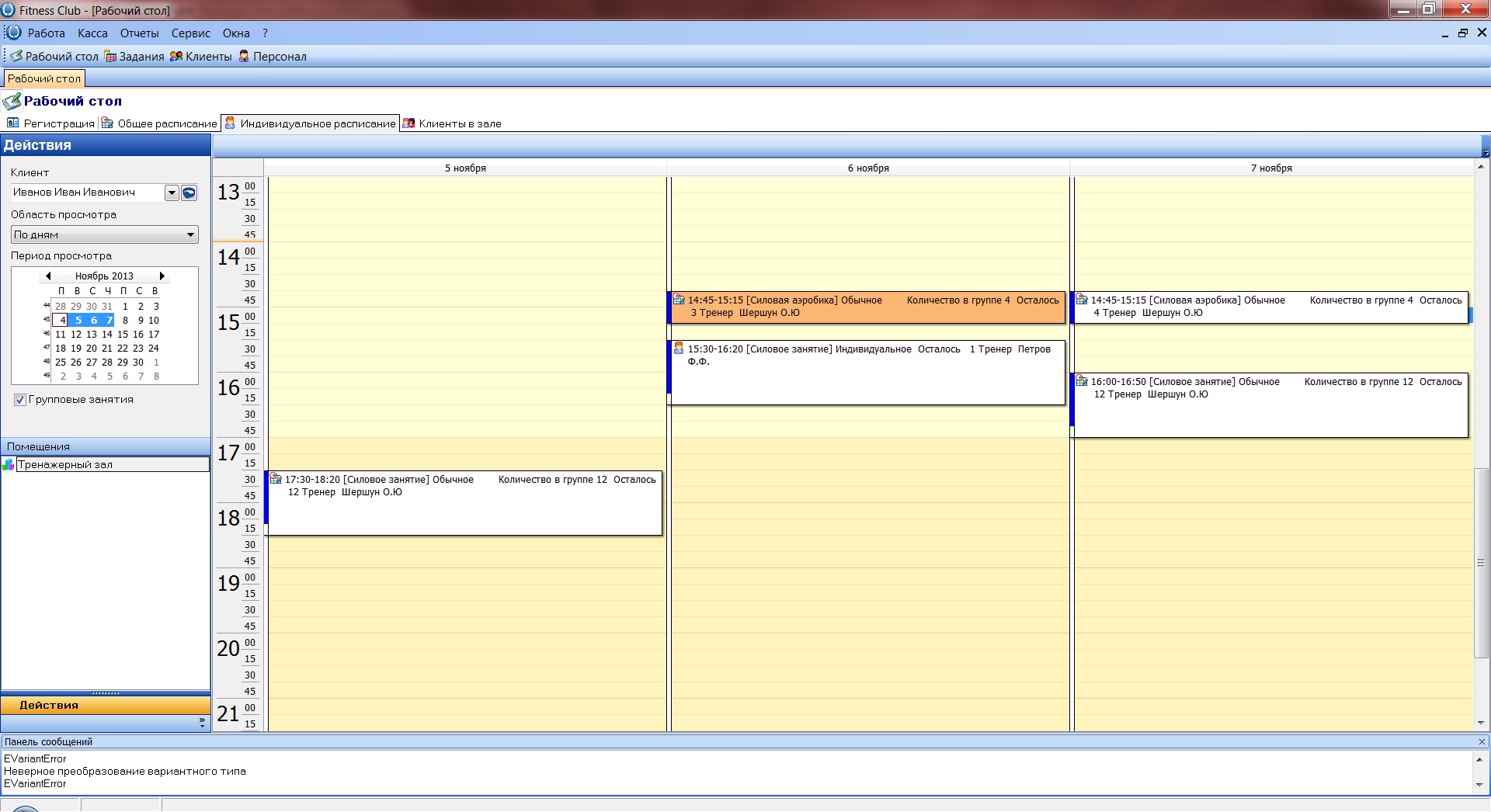1491x812 pixels.
Task: Click the schedule vertical scrollbar thumb
Action: click(1481, 563)
